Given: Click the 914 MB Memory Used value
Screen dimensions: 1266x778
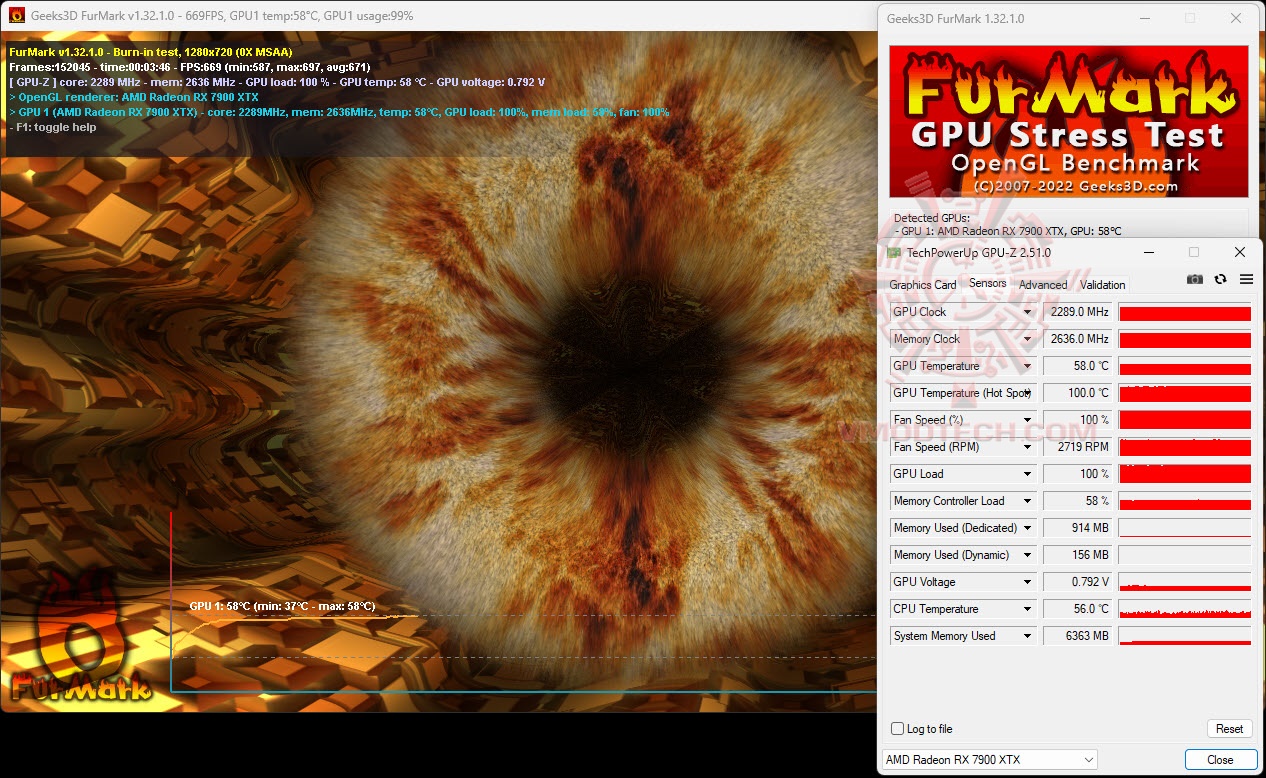Looking at the screenshot, I should [1078, 528].
